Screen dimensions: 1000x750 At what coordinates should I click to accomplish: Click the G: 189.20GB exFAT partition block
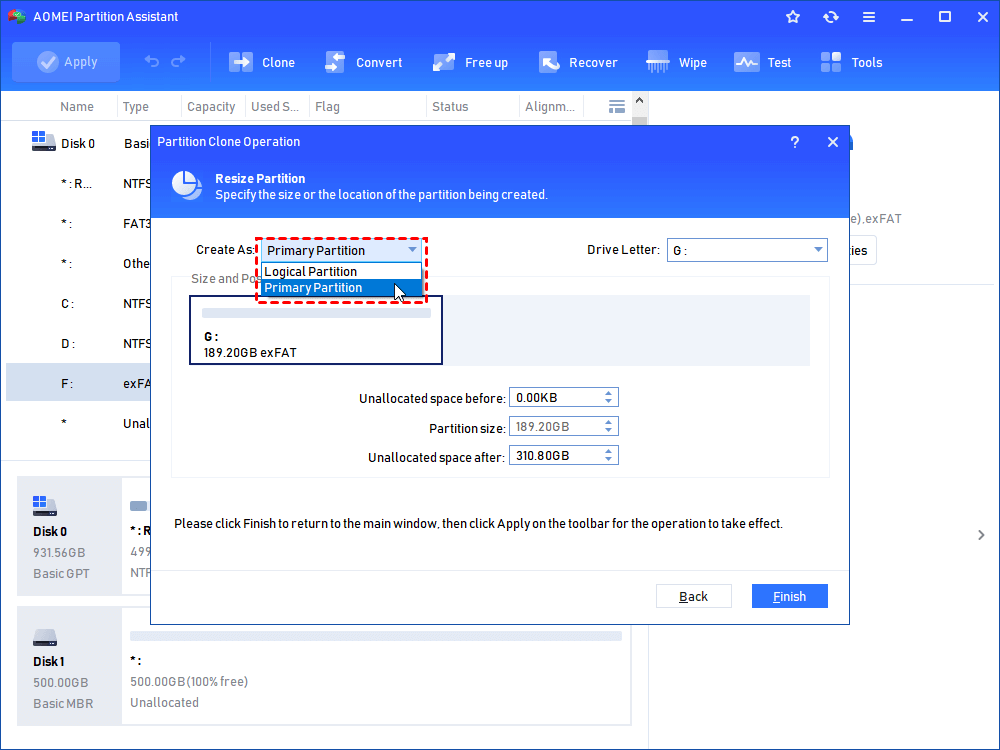(316, 330)
